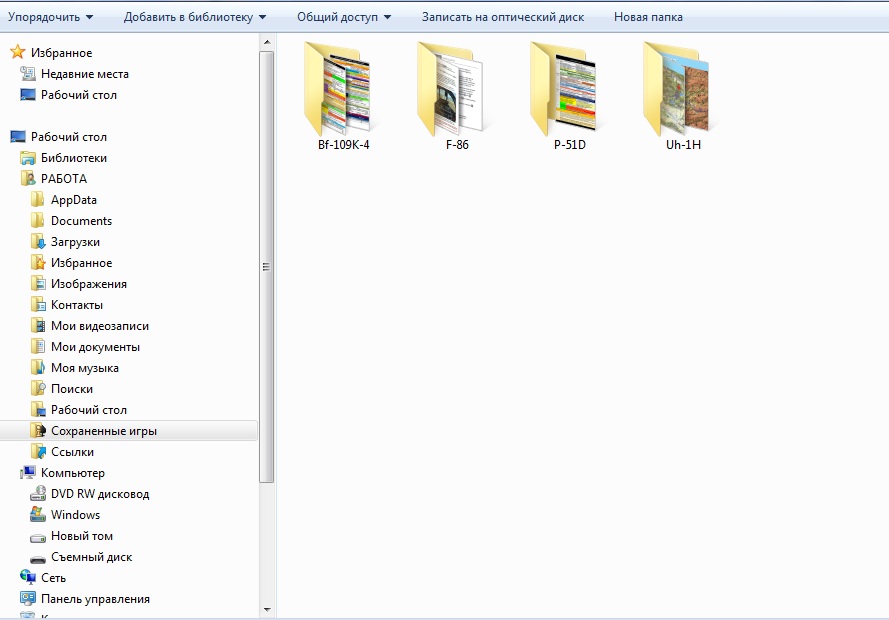
Task: Click the Моя музыка folder icon
Action: (x=37, y=367)
